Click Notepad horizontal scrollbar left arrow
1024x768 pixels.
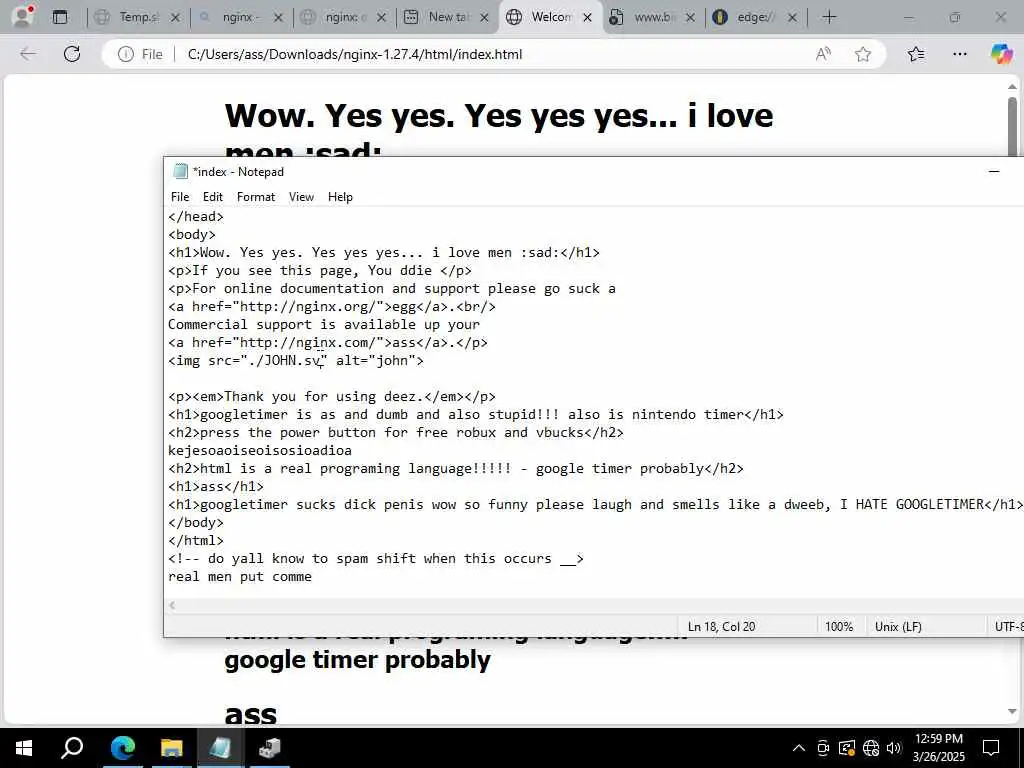pos(172,605)
